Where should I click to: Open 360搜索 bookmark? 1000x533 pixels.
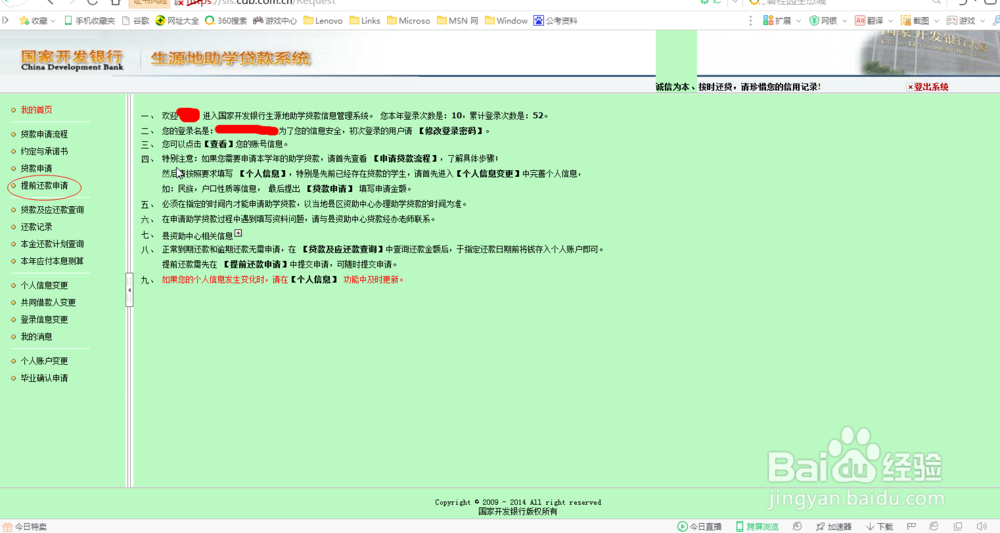point(226,21)
